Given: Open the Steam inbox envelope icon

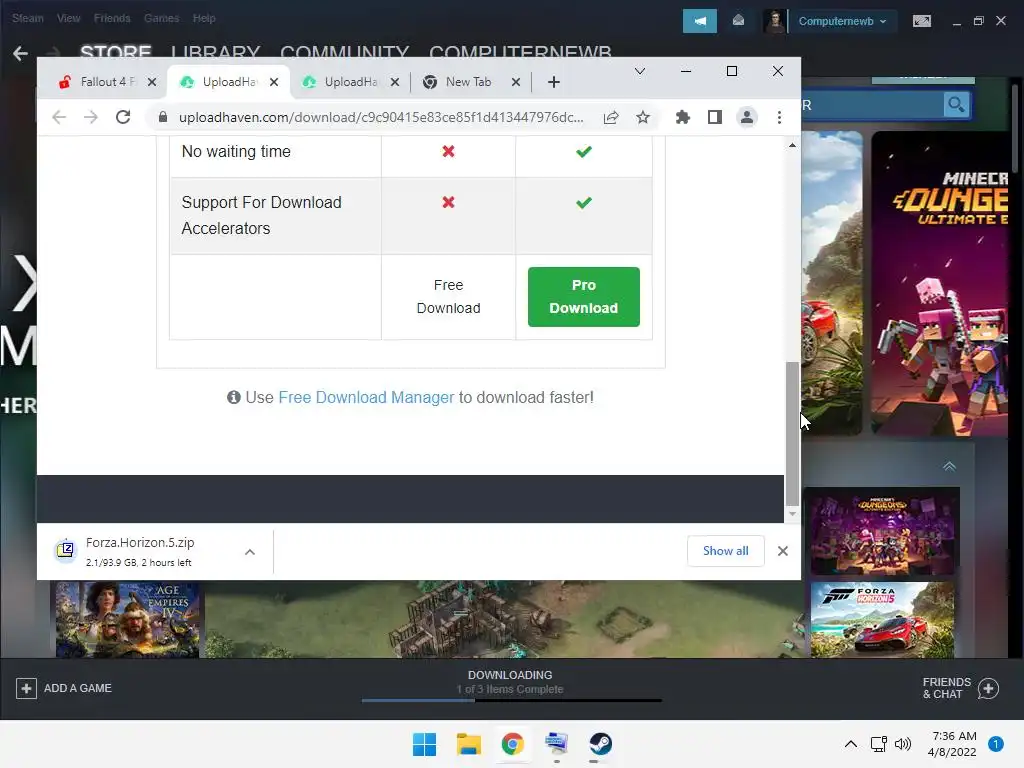Looking at the screenshot, I should [x=738, y=21].
